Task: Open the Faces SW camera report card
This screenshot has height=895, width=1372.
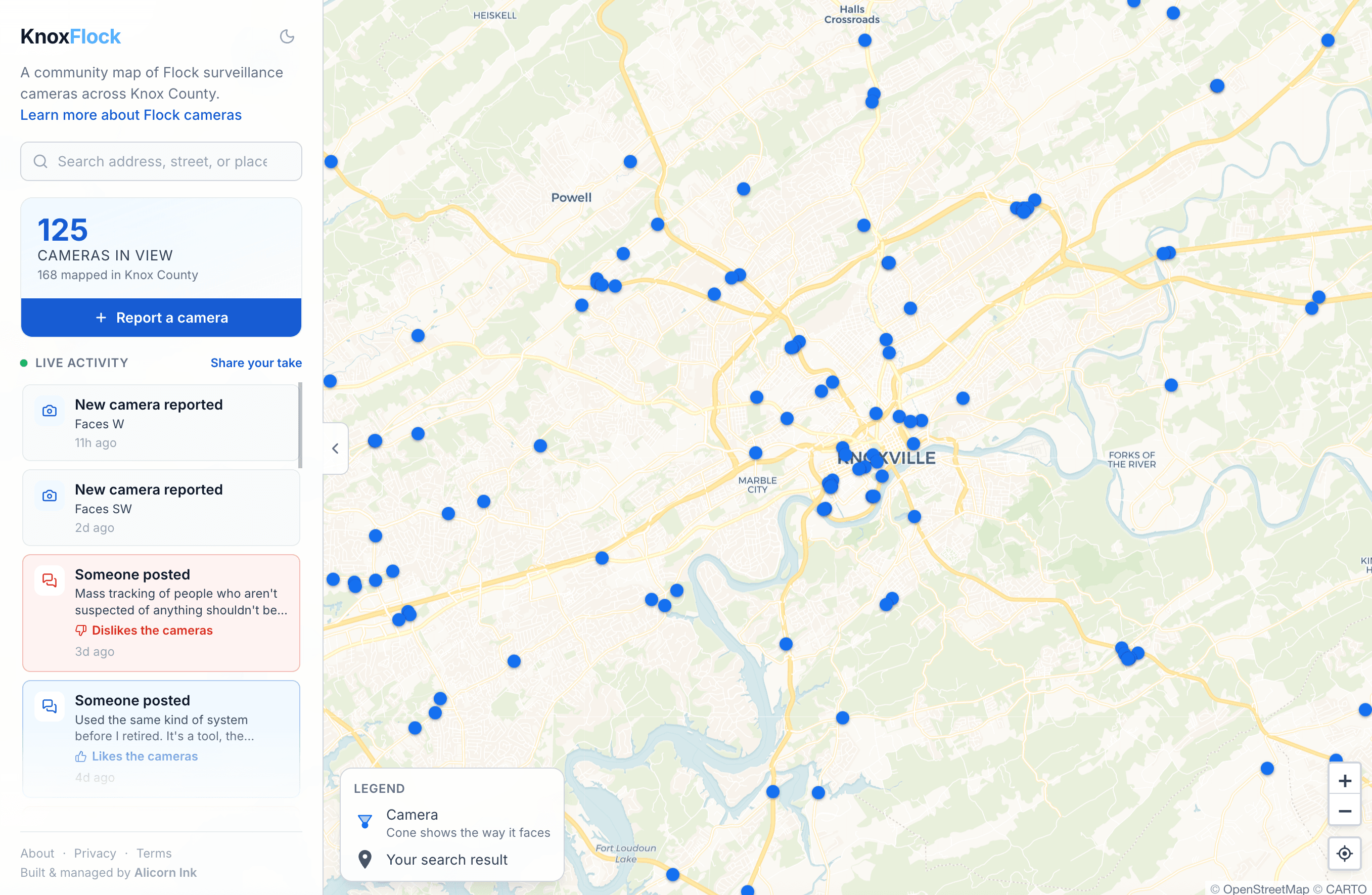Action: [x=161, y=508]
